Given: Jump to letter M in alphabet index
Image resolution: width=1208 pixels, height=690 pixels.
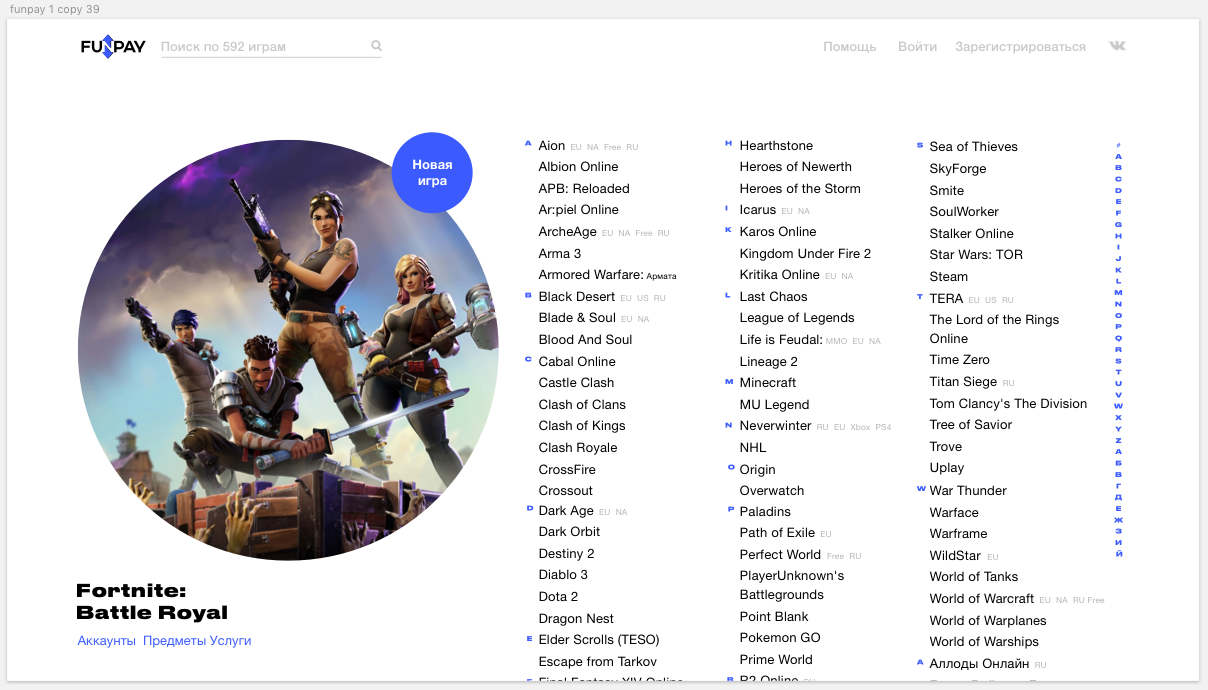Looking at the screenshot, I should point(1118,293).
